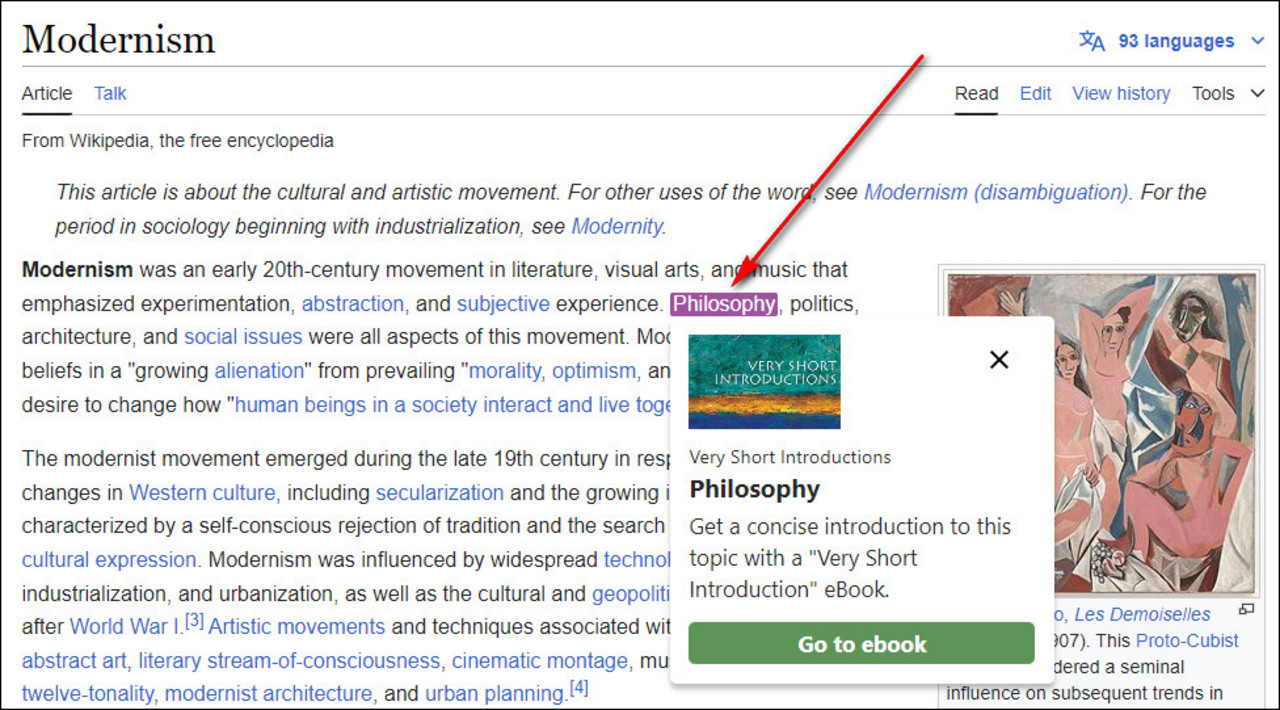
Task: Close the Philosophy ebook popup
Action: pos(998,360)
